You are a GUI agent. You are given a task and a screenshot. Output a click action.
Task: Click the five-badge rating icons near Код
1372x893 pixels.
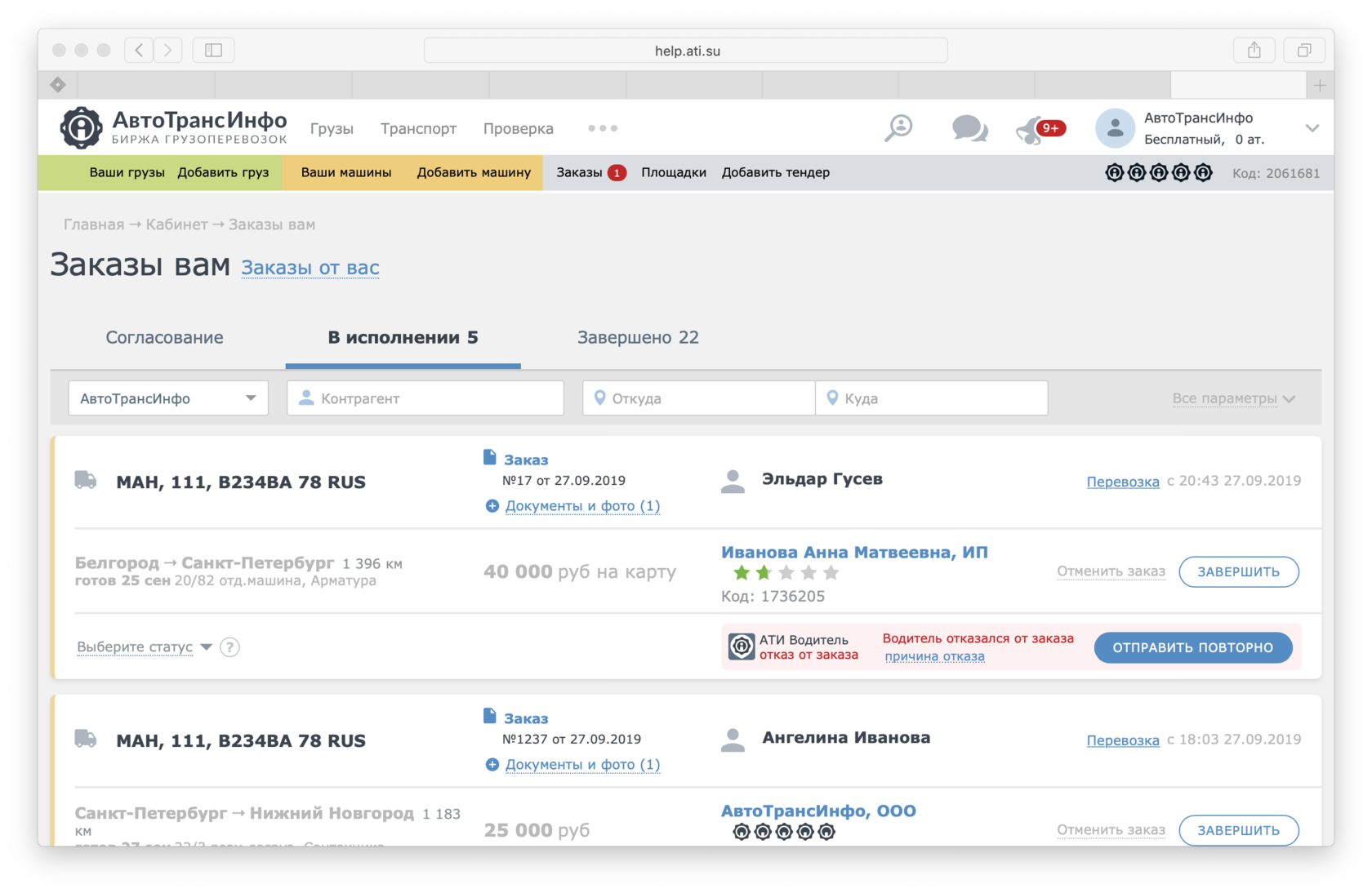(1158, 172)
